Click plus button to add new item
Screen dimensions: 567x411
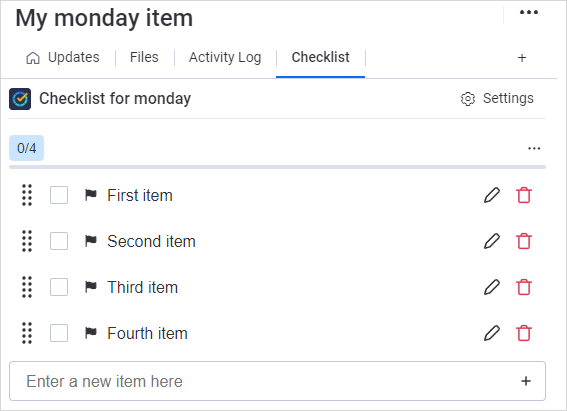click(526, 381)
